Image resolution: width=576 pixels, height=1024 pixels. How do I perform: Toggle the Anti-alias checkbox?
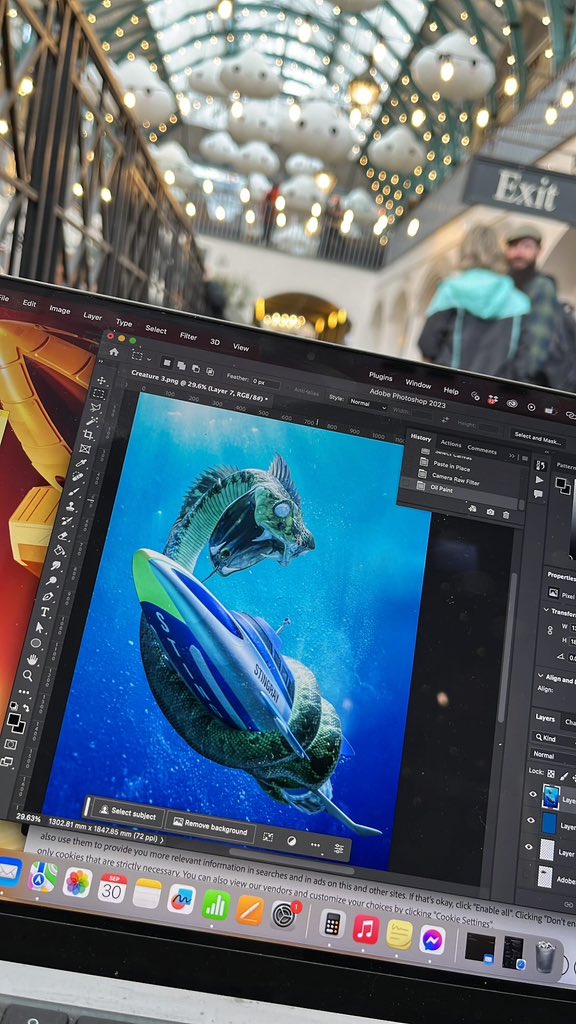[291, 391]
